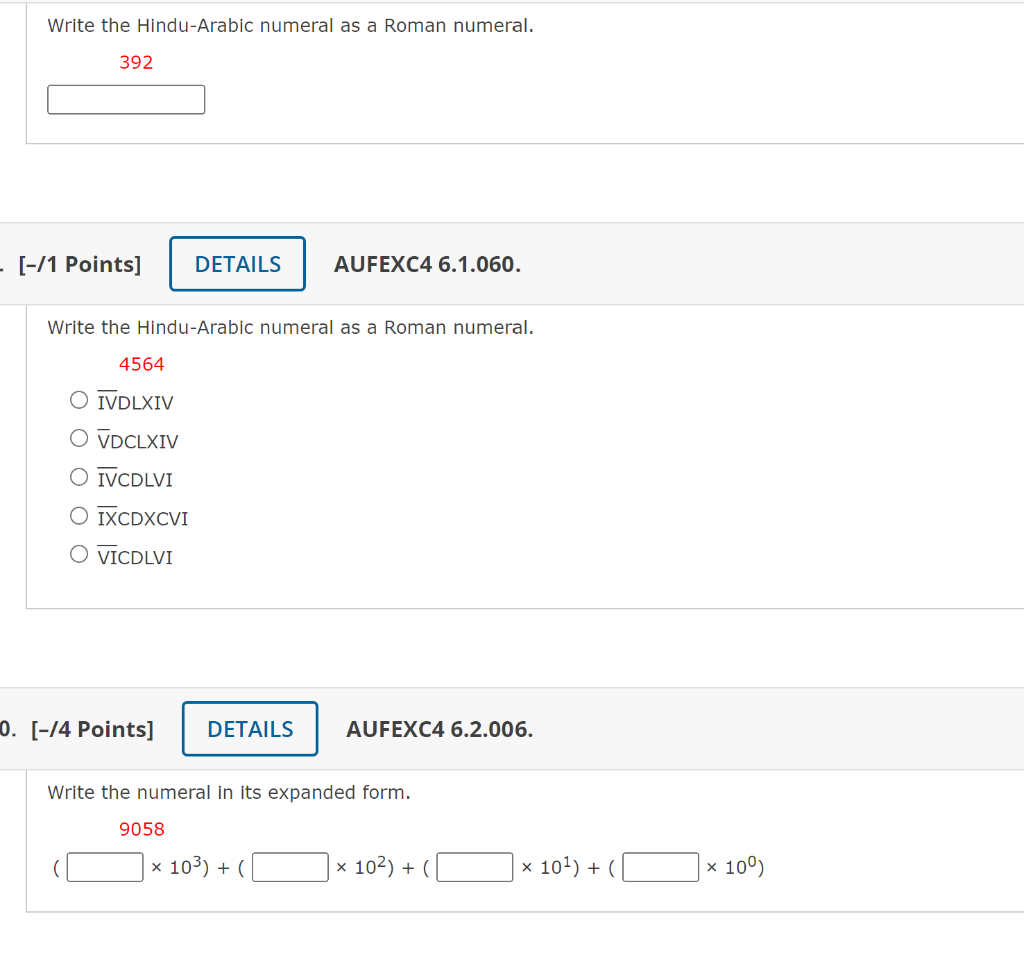
Task: Click the red number 392
Action: pyautogui.click(x=136, y=62)
